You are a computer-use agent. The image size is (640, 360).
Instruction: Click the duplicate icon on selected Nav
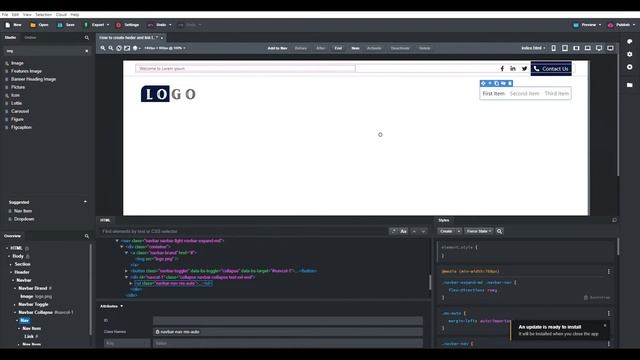pyautogui.click(x=497, y=83)
